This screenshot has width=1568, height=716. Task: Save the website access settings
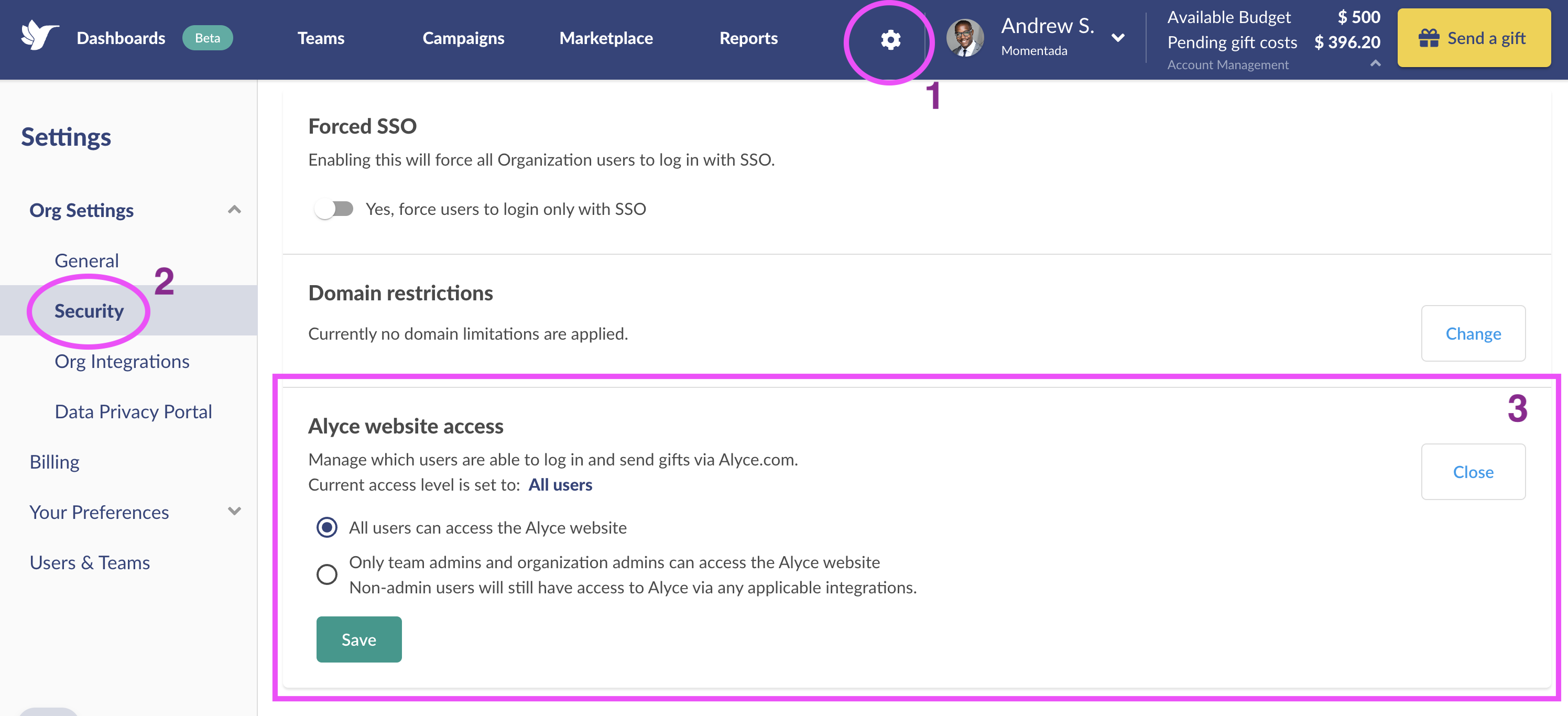coord(359,639)
